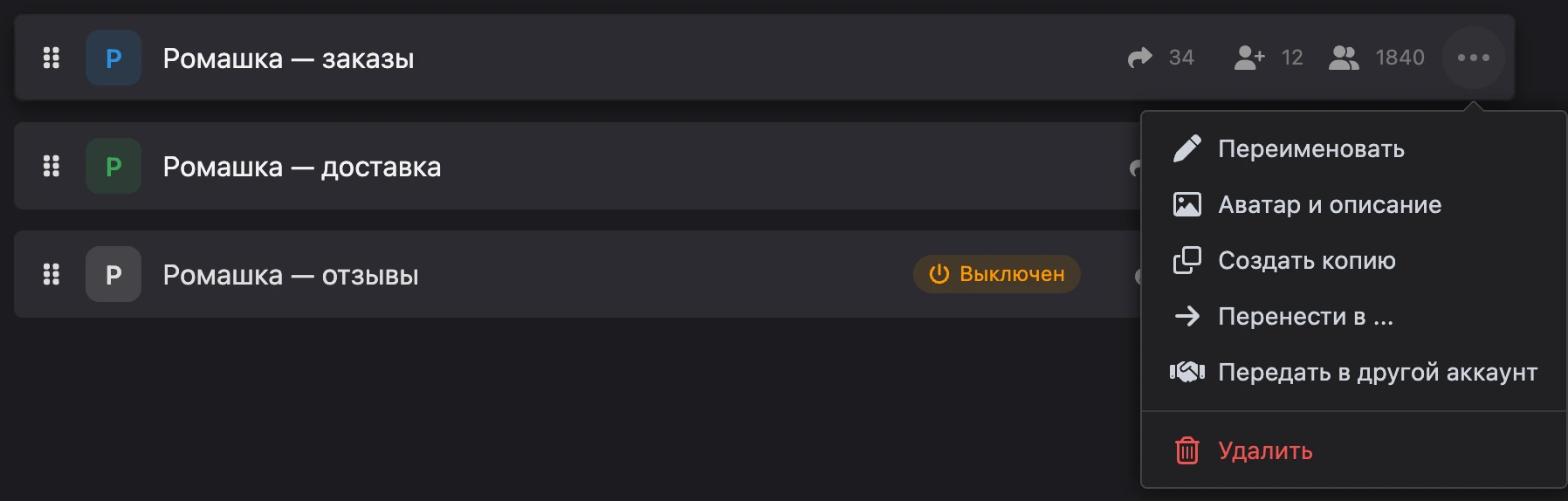Image resolution: width=1568 pixels, height=501 pixels.
Task: Click the add-user icon showing 12
Action: 1249,58
